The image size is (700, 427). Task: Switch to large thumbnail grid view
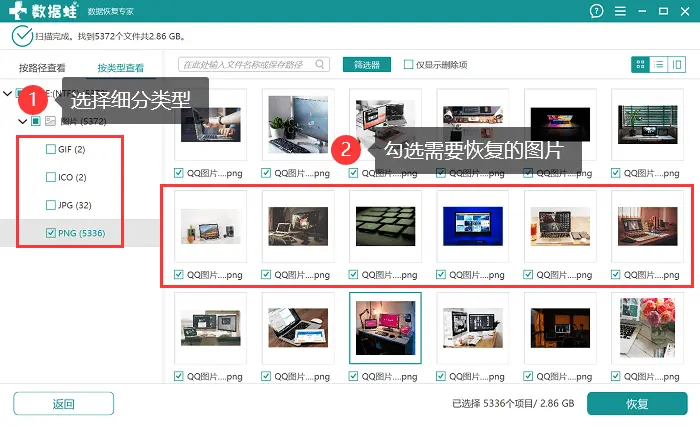(640, 65)
